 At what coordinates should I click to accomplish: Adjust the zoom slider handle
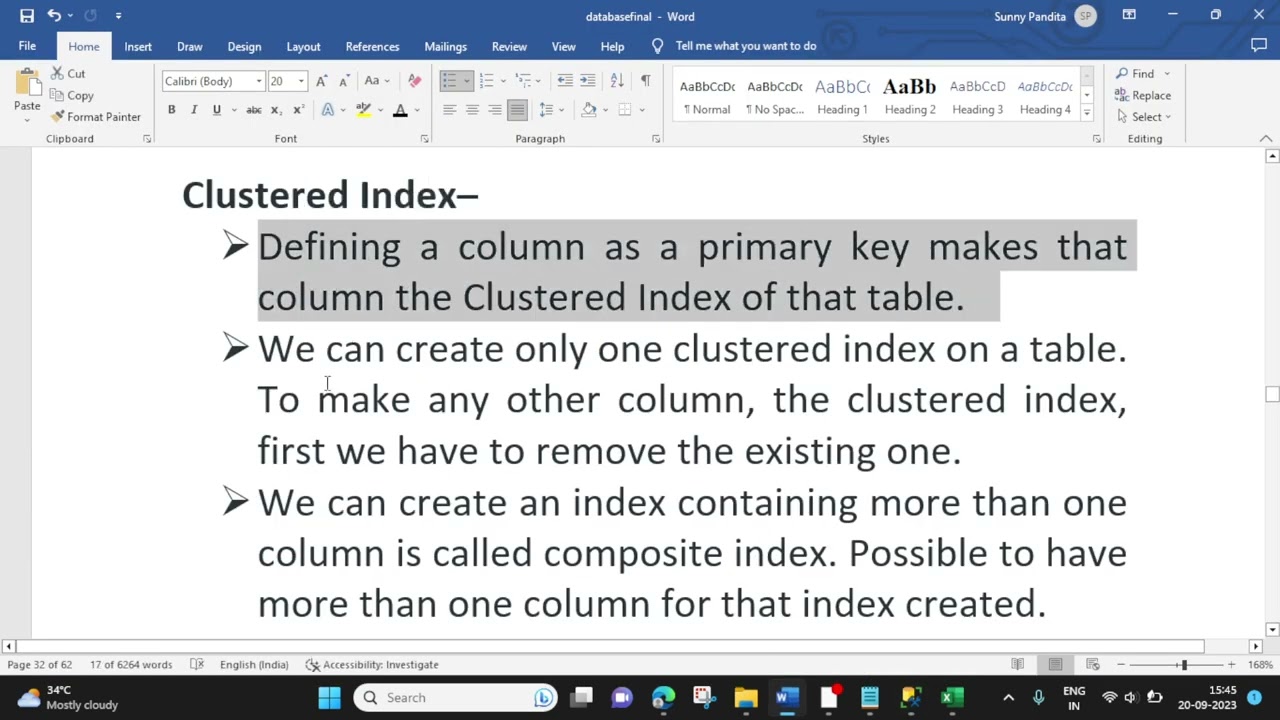point(1183,665)
